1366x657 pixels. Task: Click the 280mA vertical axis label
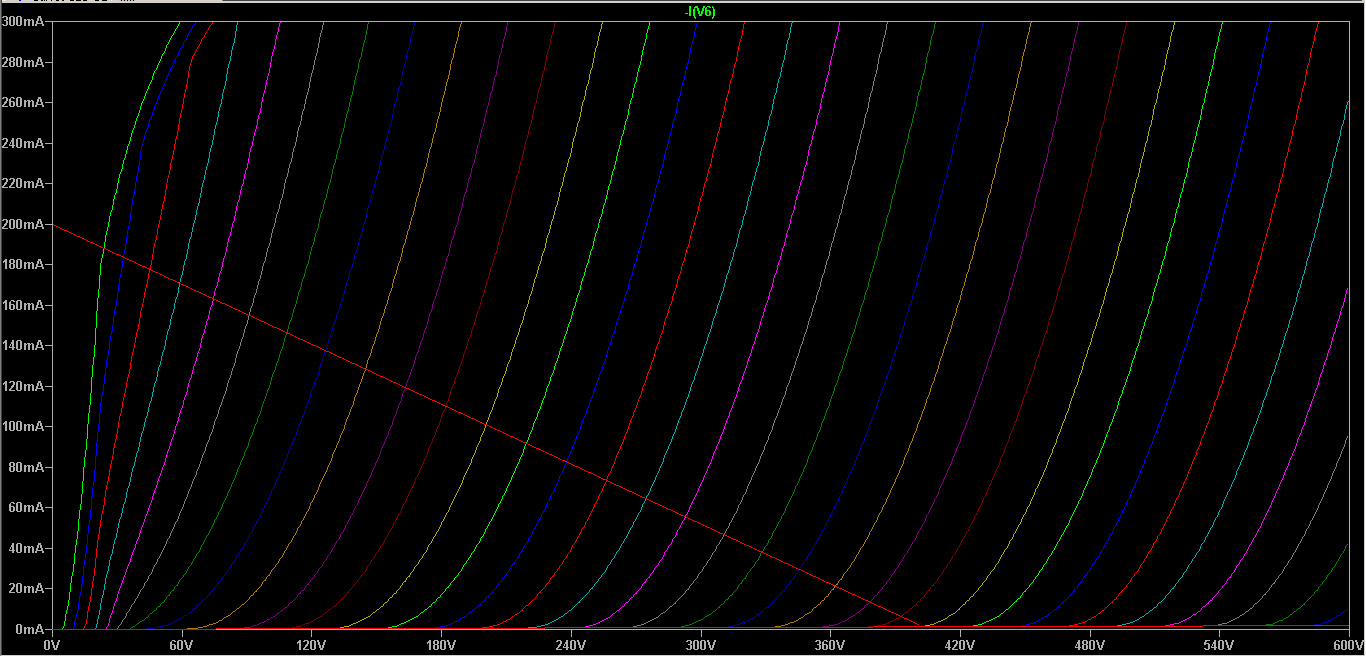[22, 62]
